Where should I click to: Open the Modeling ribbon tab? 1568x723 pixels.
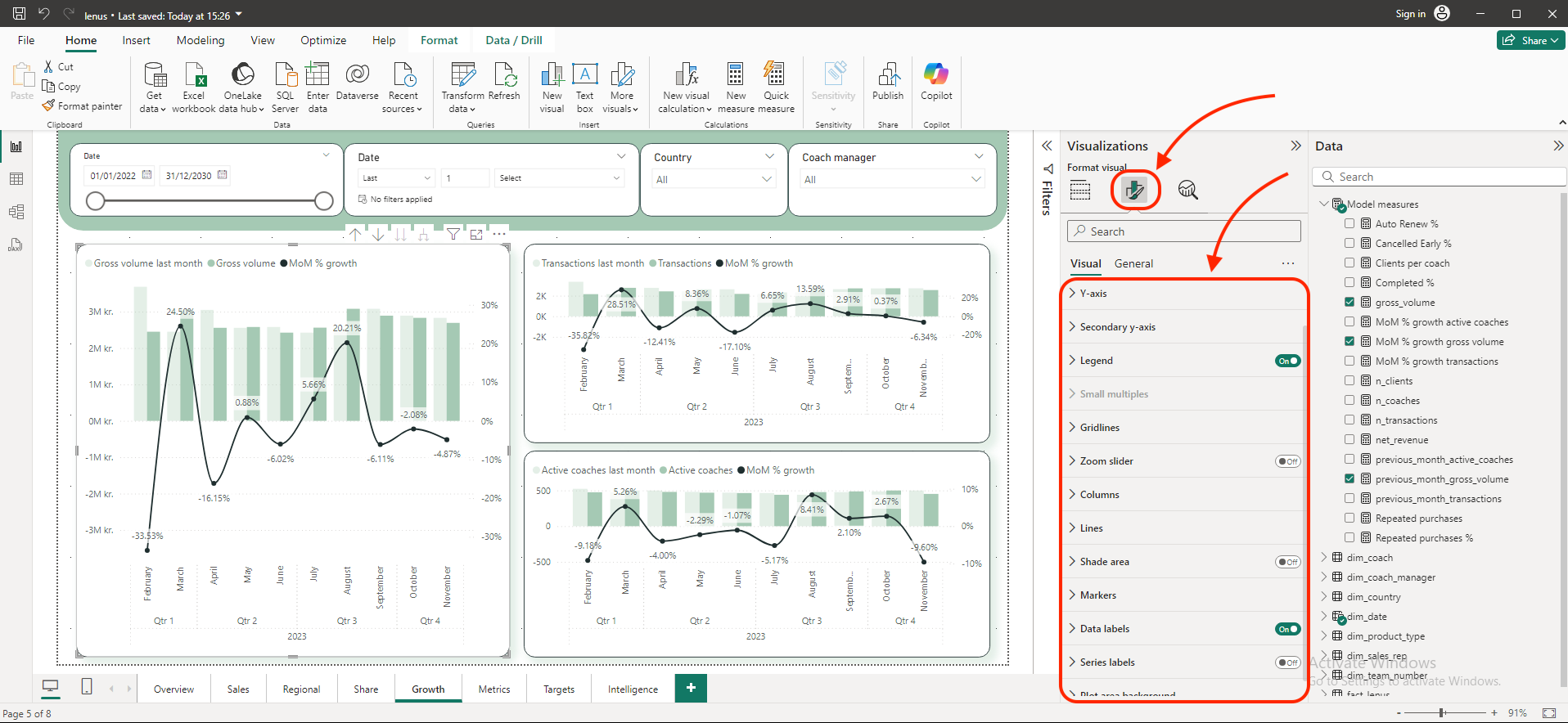[x=201, y=40]
